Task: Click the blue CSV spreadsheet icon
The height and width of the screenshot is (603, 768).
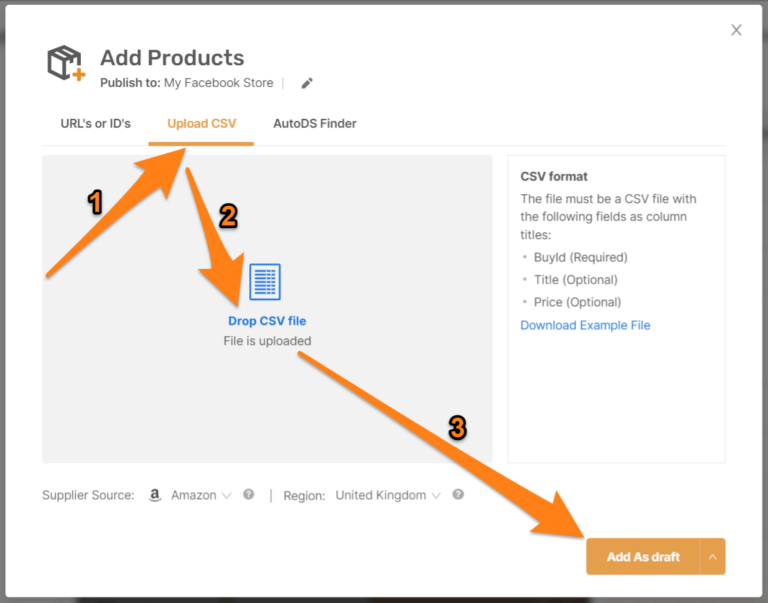Action: 265,282
